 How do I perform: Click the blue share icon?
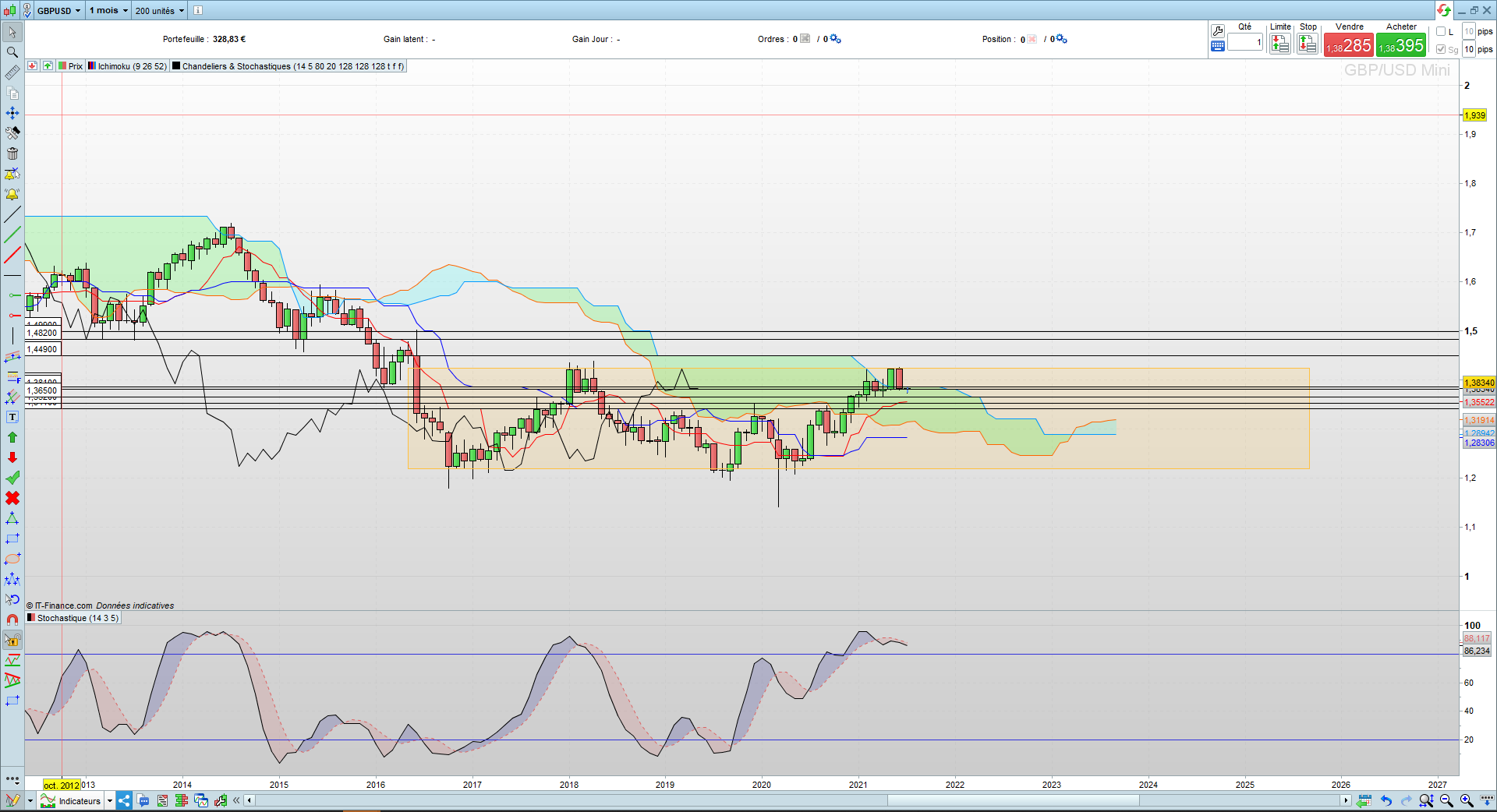coord(124,800)
